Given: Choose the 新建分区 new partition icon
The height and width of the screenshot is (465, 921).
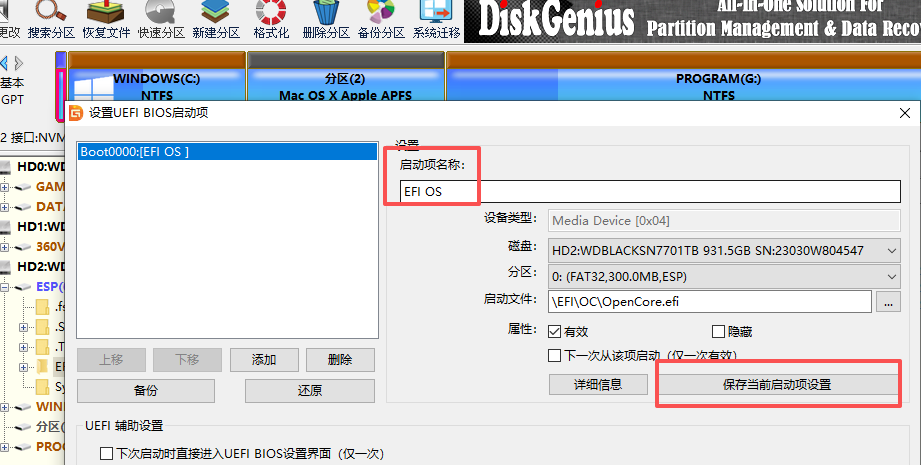Looking at the screenshot, I should point(216,12).
